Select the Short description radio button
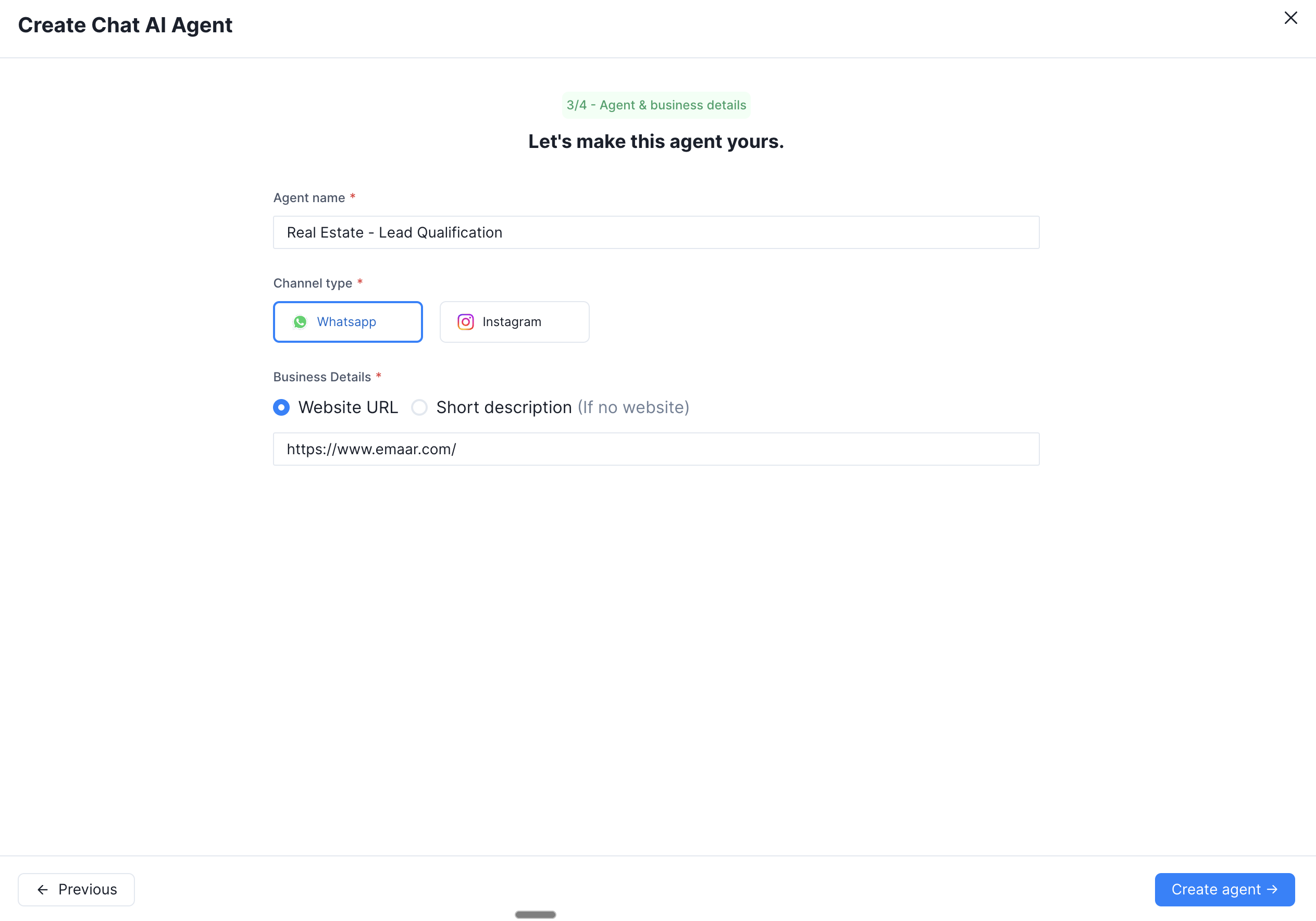The image size is (1316, 921). [x=419, y=407]
